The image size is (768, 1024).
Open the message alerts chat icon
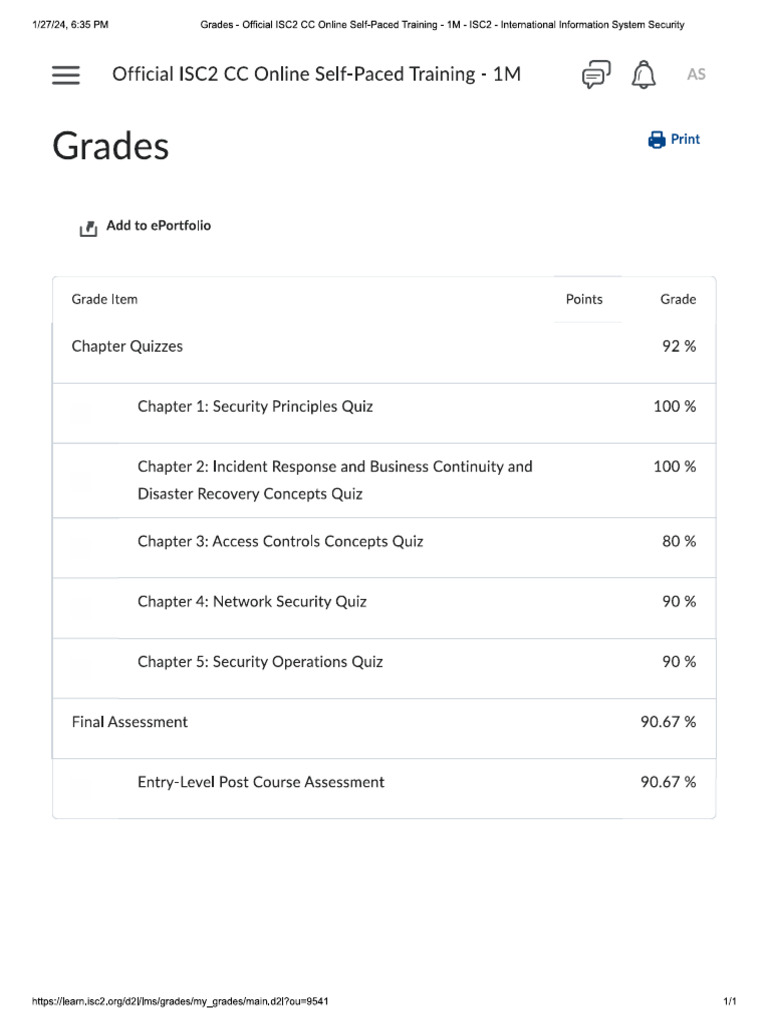596,74
